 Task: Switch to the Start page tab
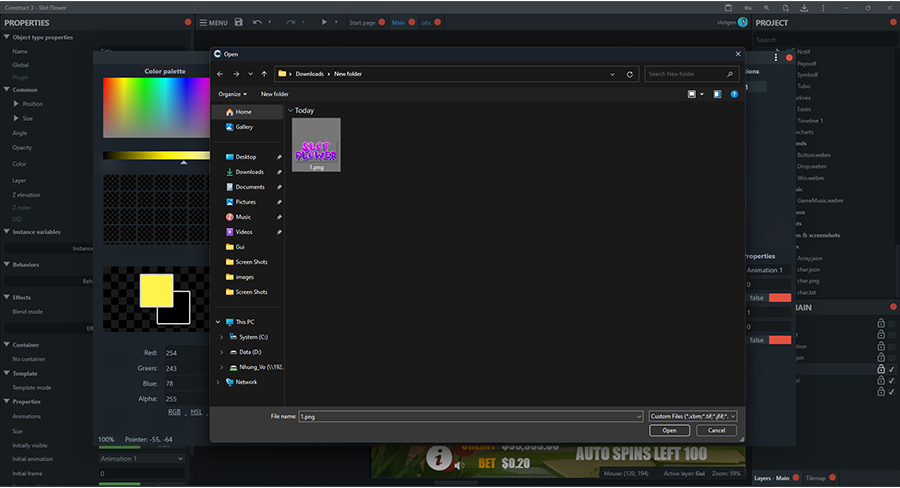pyautogui.click(x=362, y=22)
